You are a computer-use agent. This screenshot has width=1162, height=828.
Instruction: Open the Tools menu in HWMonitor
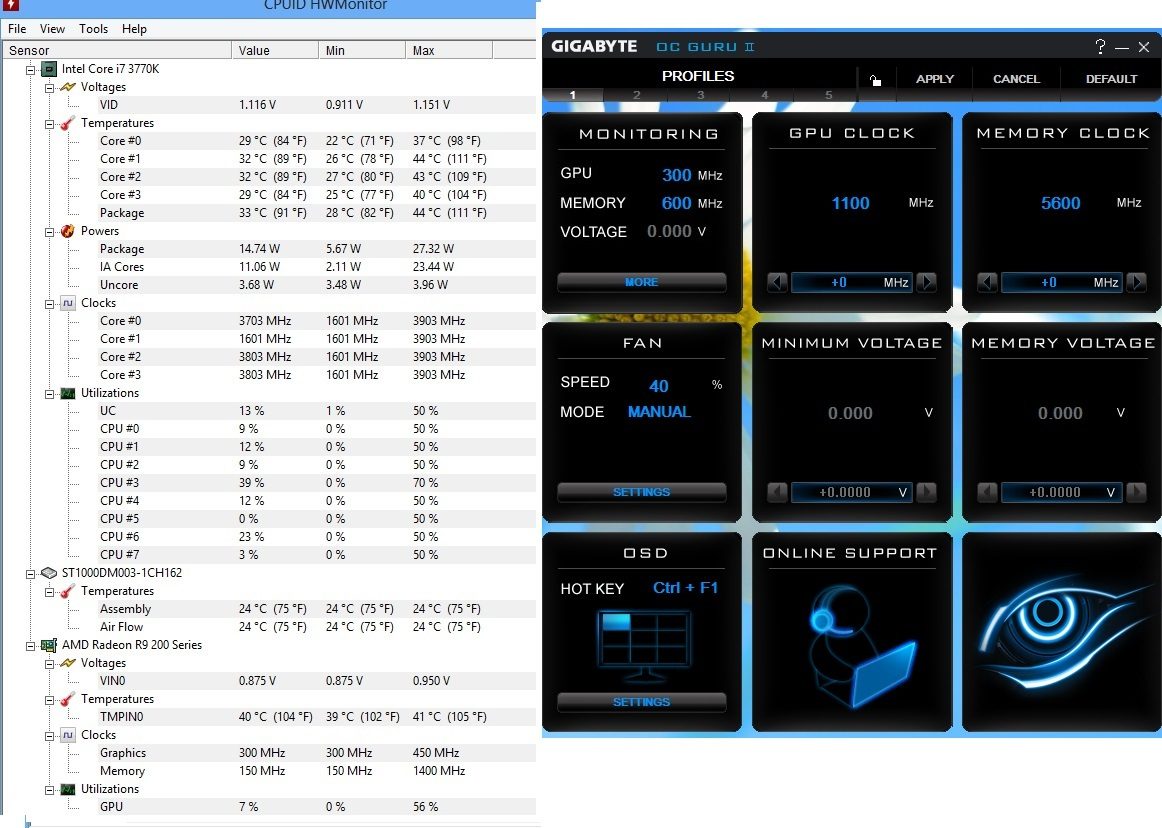93,29
